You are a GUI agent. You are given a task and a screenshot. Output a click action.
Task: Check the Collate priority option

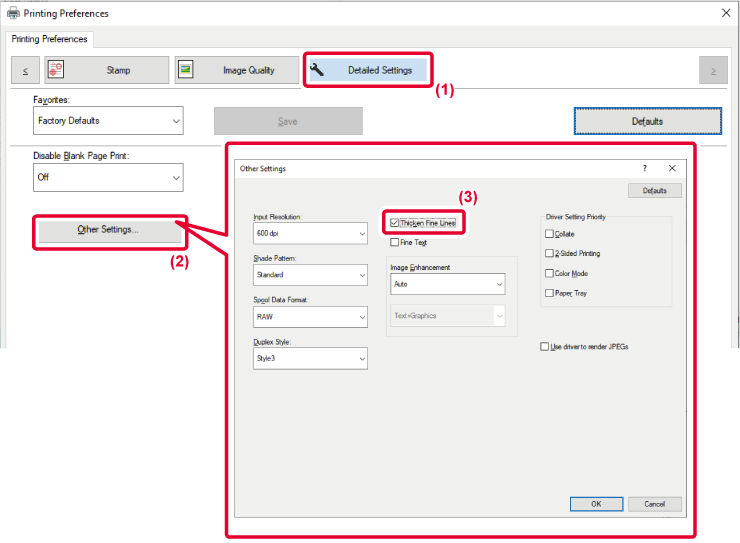pos(549,234)
